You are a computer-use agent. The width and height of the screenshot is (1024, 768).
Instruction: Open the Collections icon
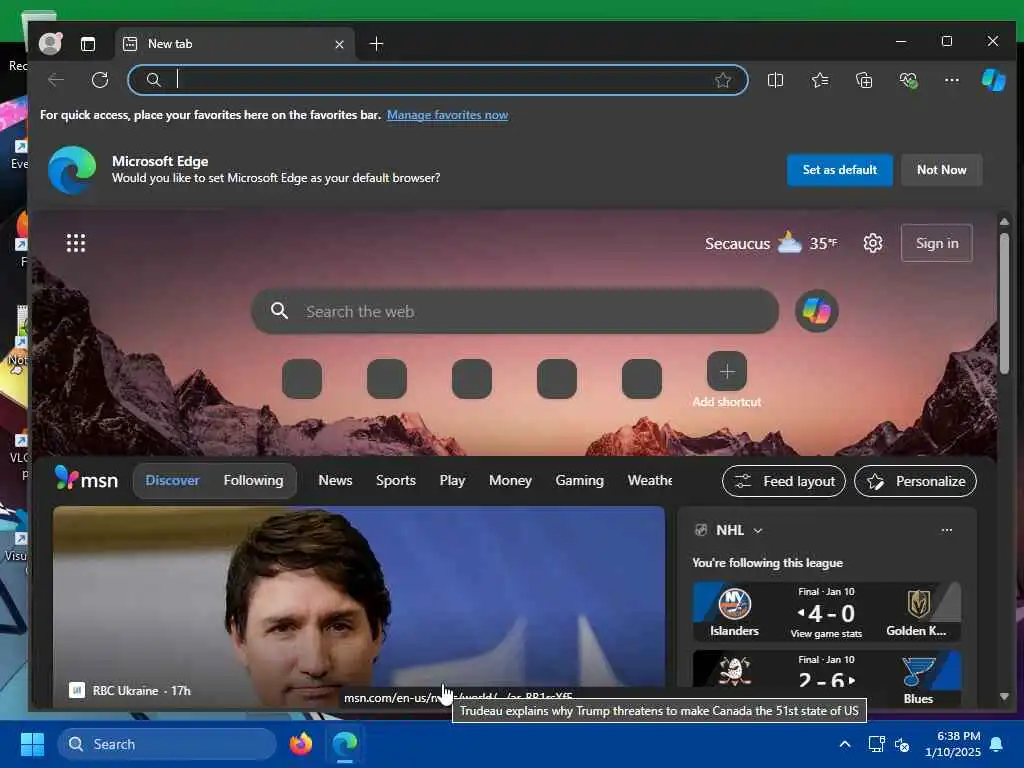tap(863, 80)
